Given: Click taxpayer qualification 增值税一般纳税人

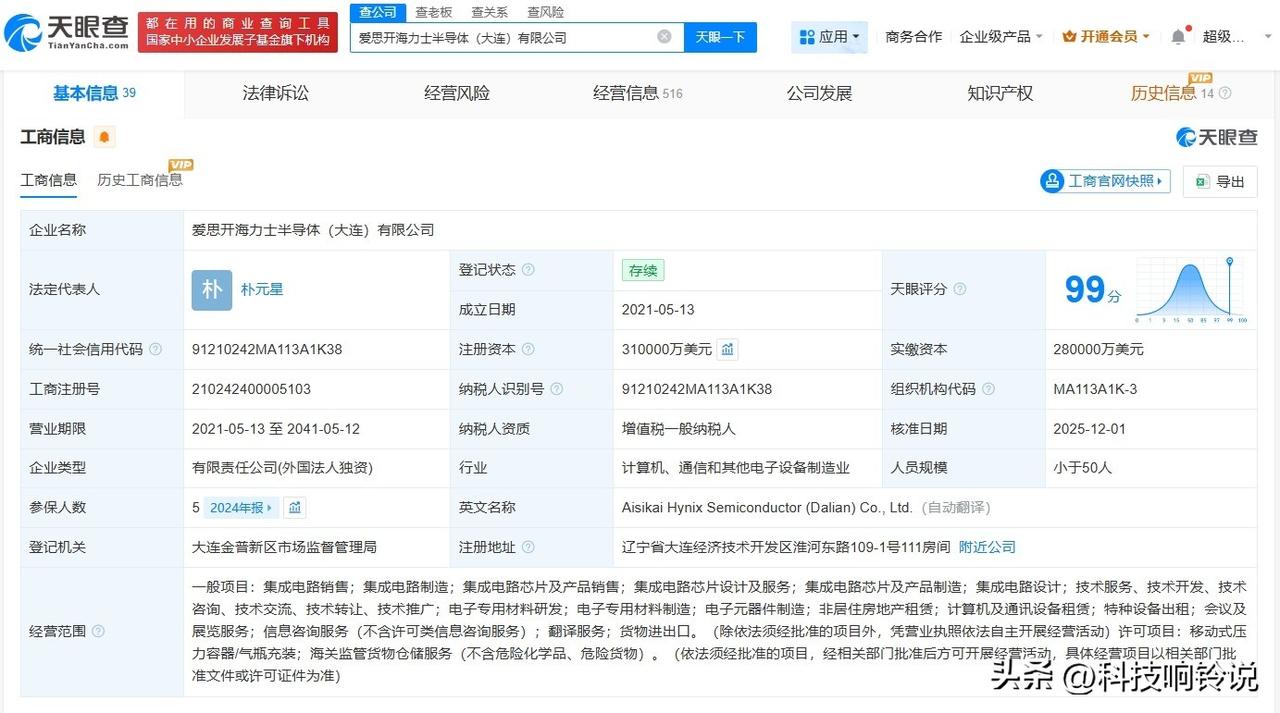Looking at the screenshot, I should point(678,429).
